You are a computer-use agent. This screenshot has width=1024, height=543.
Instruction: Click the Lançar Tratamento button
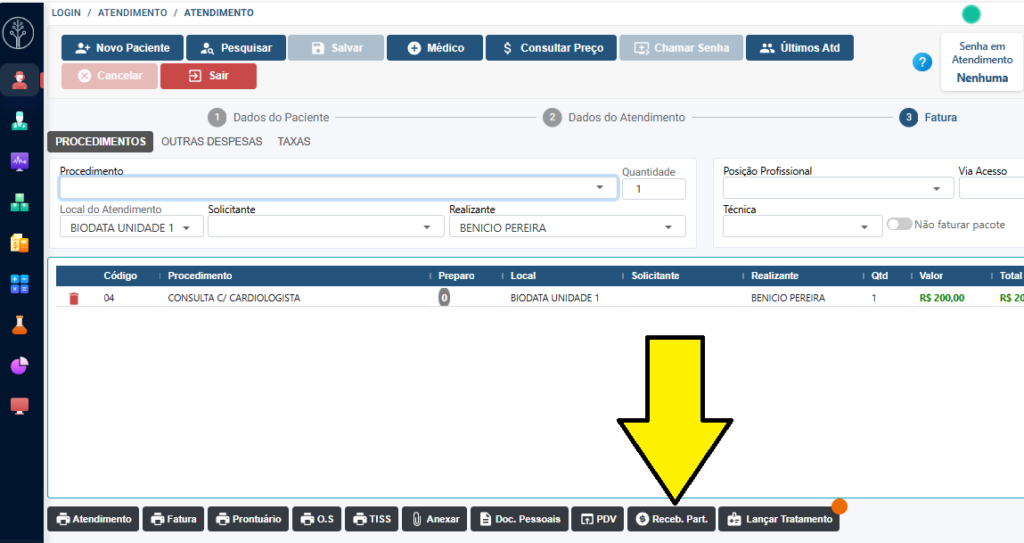(x=778, y=519)
